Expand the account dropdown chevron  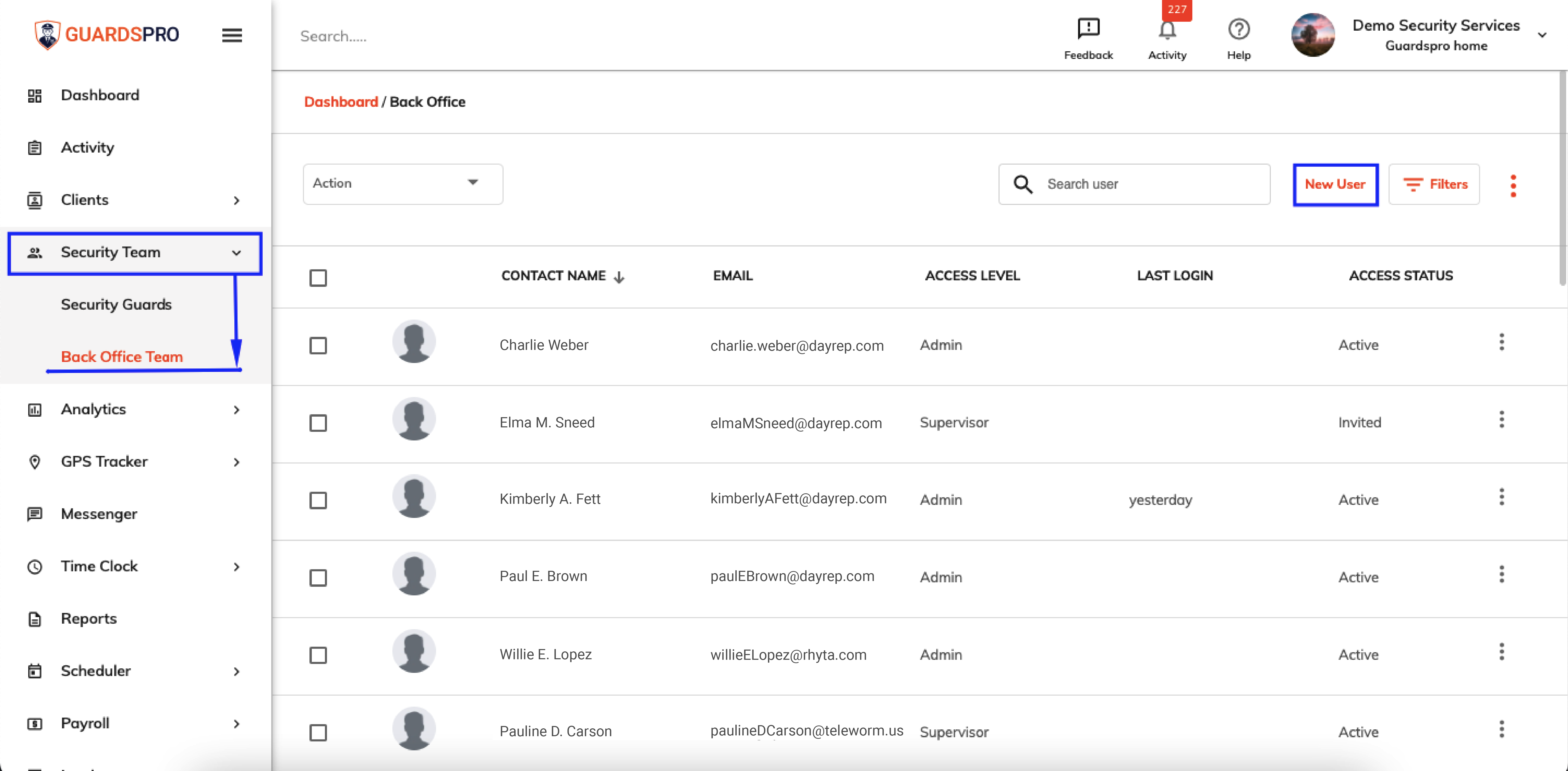click(1541, 35)
